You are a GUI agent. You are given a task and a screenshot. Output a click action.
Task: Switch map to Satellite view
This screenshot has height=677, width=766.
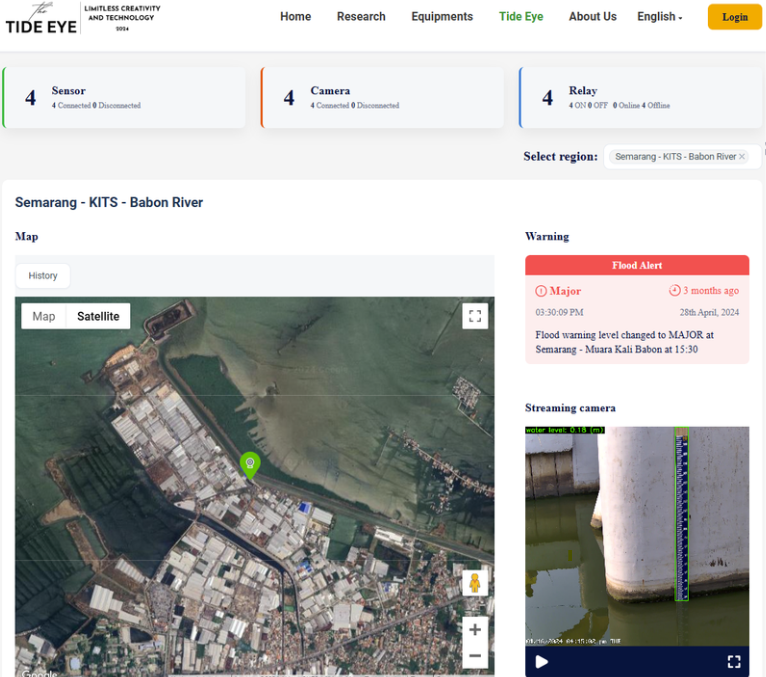tap(98, 316)
